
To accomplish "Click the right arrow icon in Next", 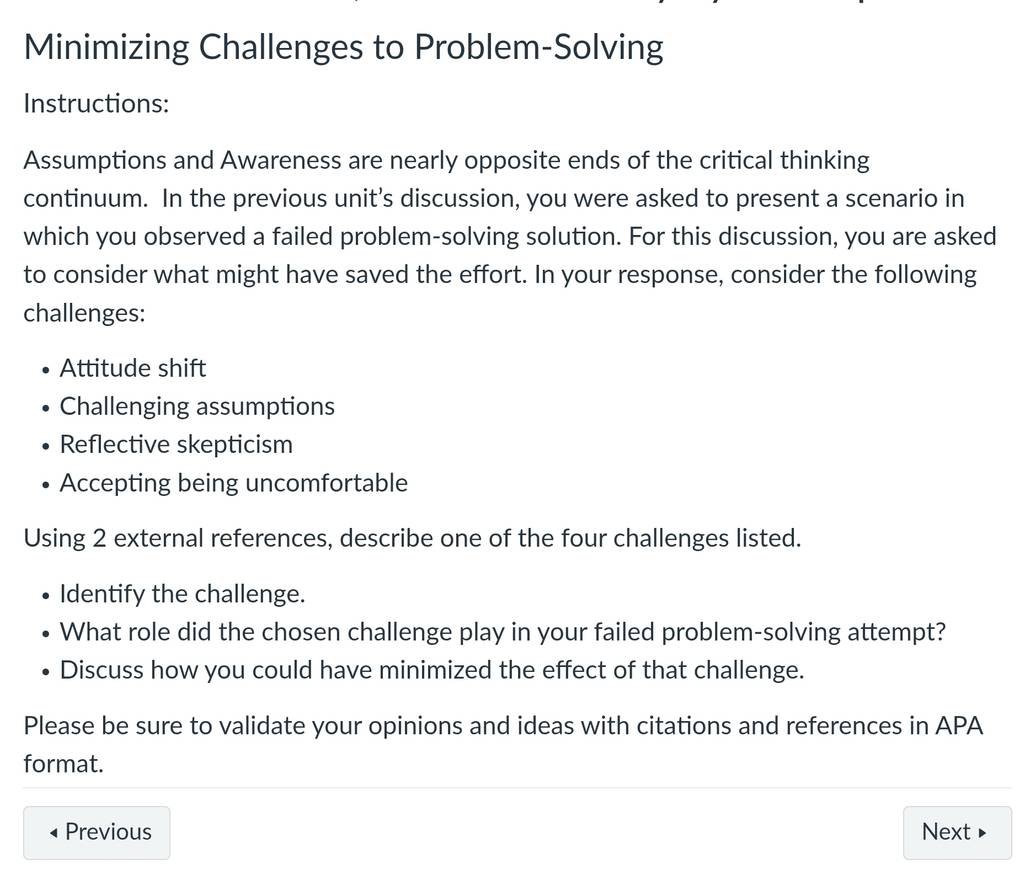I will [x=982, y=833].
